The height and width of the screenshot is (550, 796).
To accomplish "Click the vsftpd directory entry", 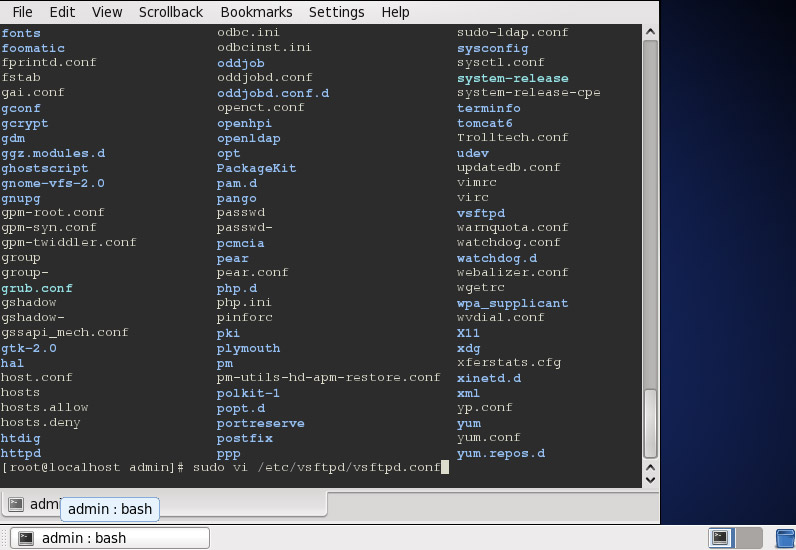I will [x=481, y=213].
